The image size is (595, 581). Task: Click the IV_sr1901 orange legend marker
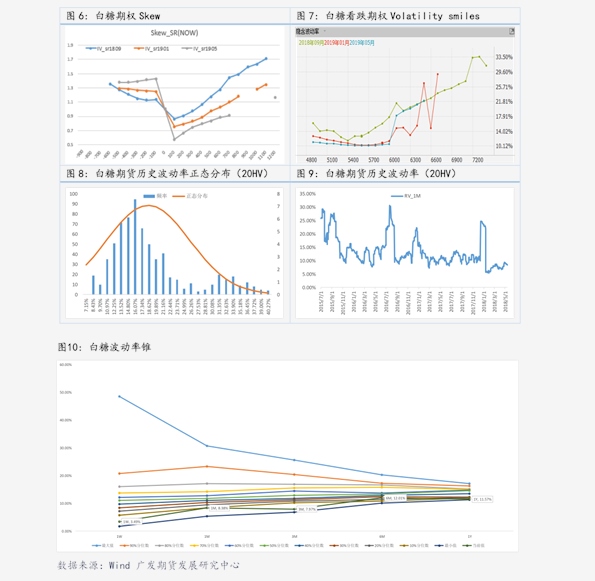[139, 49]
